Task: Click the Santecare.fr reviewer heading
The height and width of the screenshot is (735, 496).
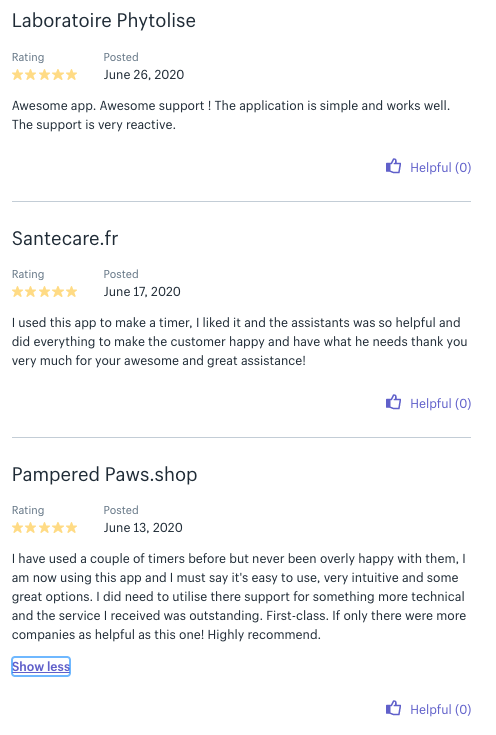Action: [65, 238]
